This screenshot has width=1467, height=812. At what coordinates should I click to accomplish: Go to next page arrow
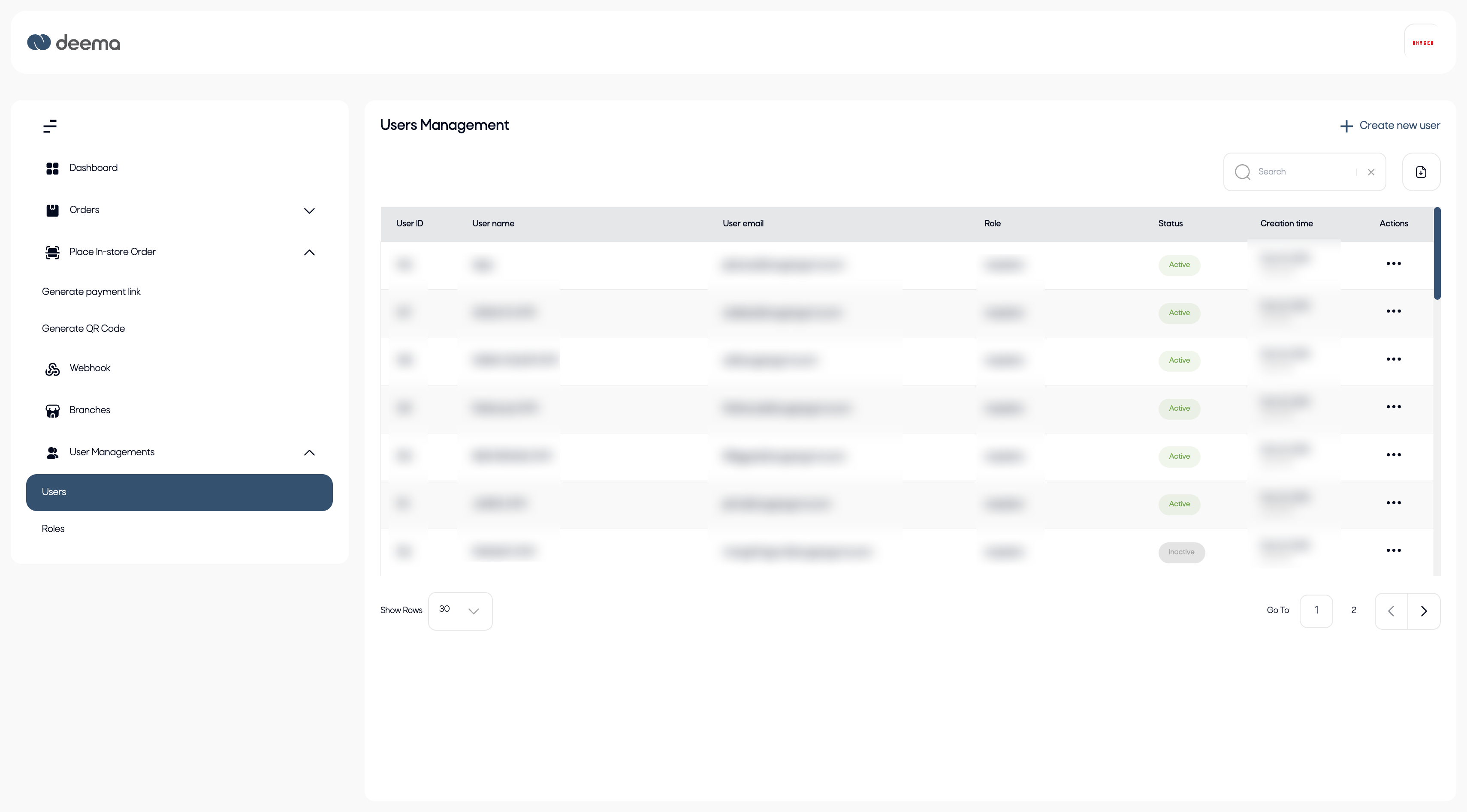pos(1423,611)
